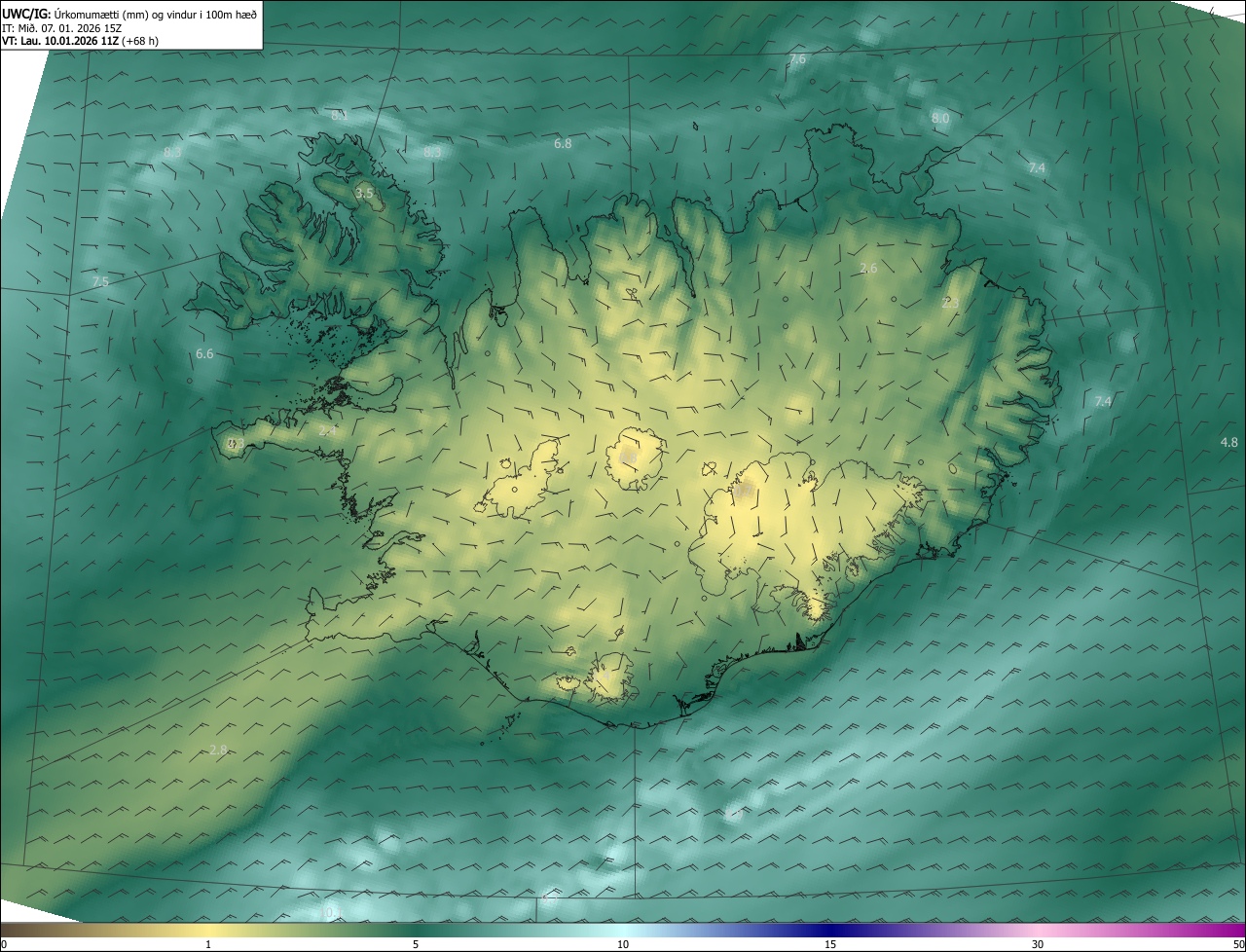Click the 7.6 value label on the map

click(x=797, y=59)
